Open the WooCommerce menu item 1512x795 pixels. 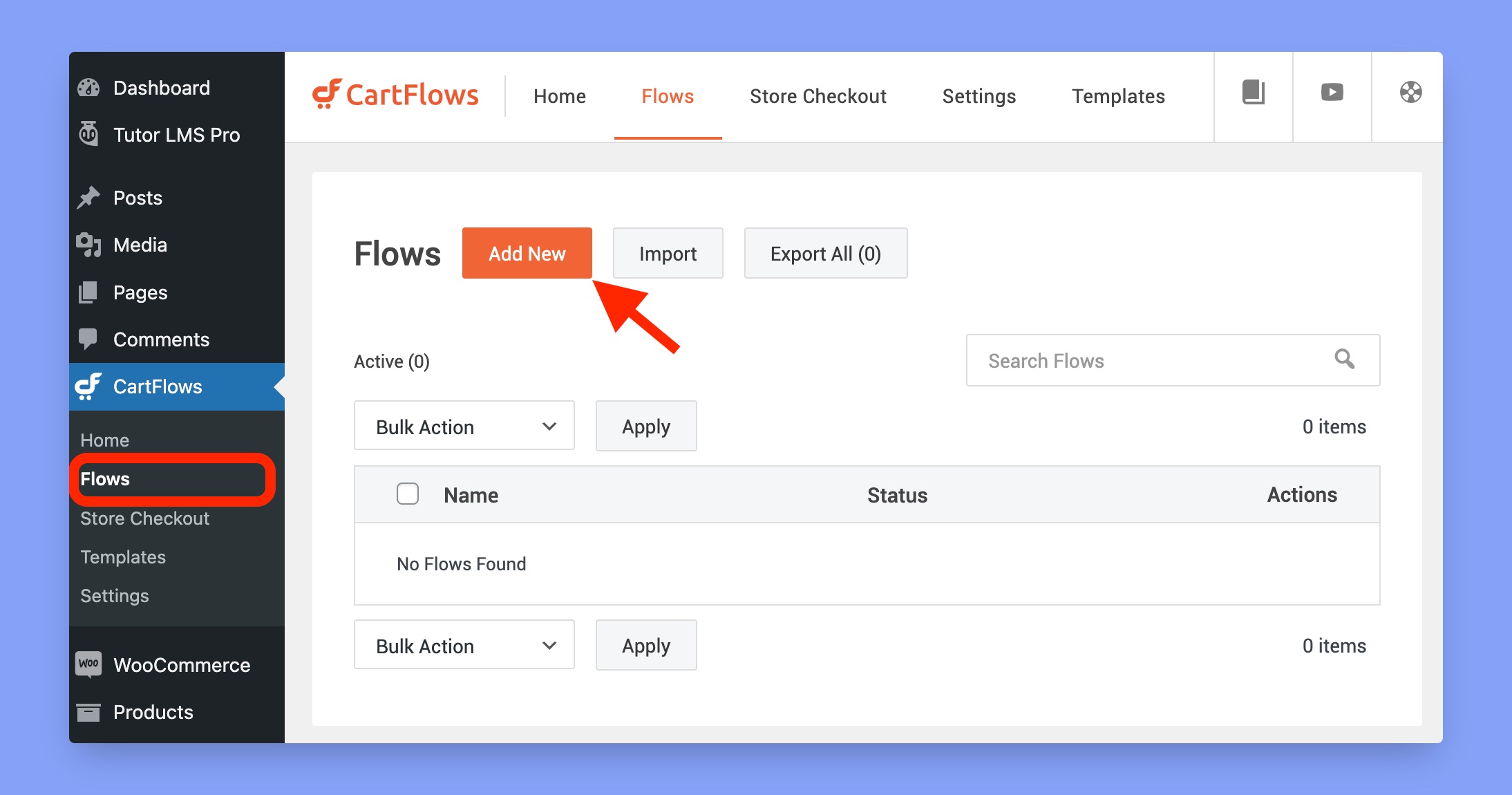[177, 664]
